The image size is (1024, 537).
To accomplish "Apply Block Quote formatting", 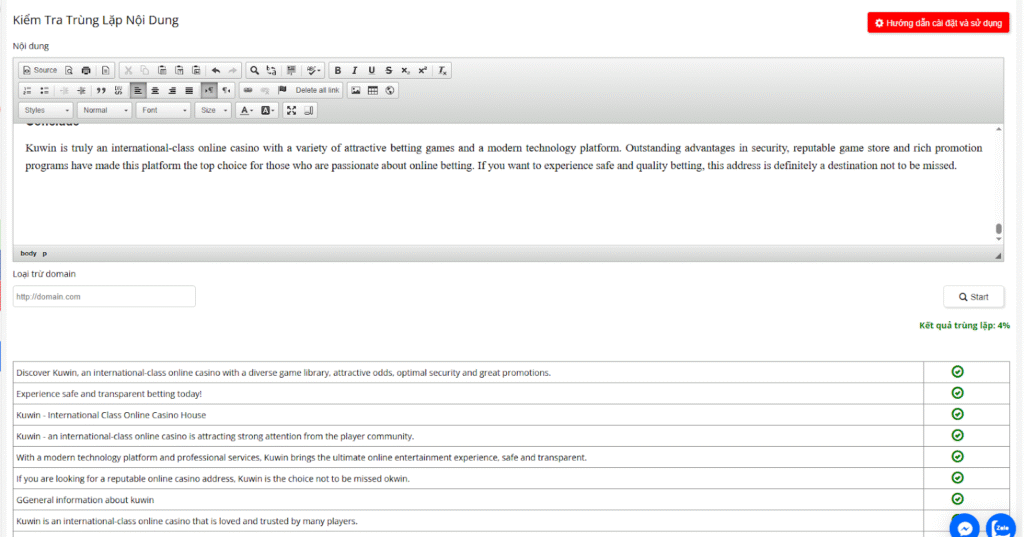I will click(101, 90).
